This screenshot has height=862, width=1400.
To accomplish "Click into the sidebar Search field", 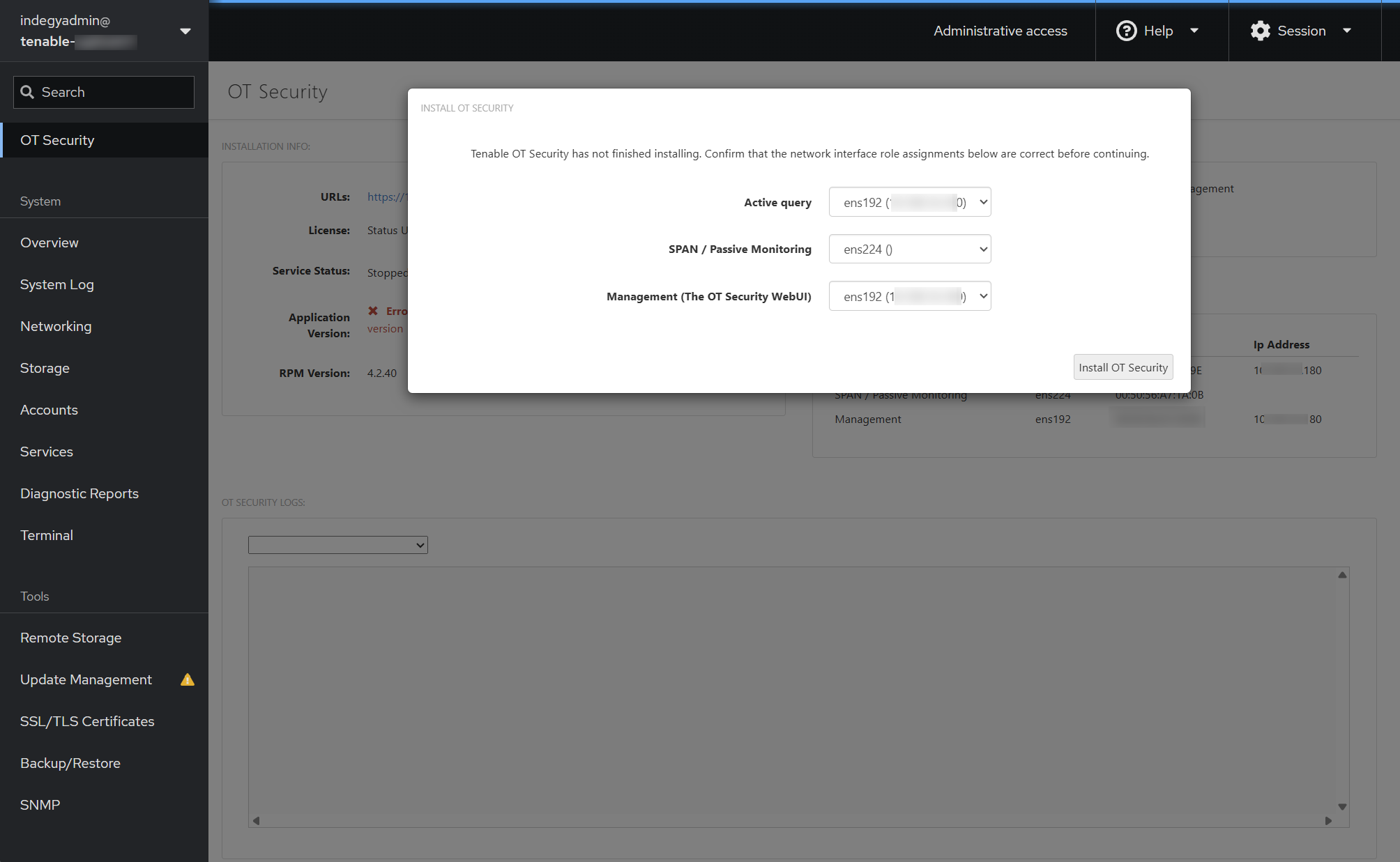I will 112,92.
